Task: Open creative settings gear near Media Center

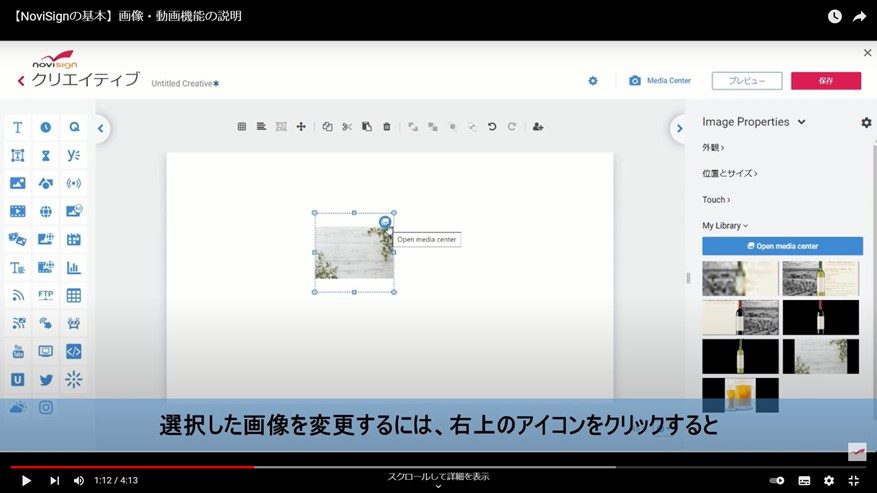Action: (593, 81)
